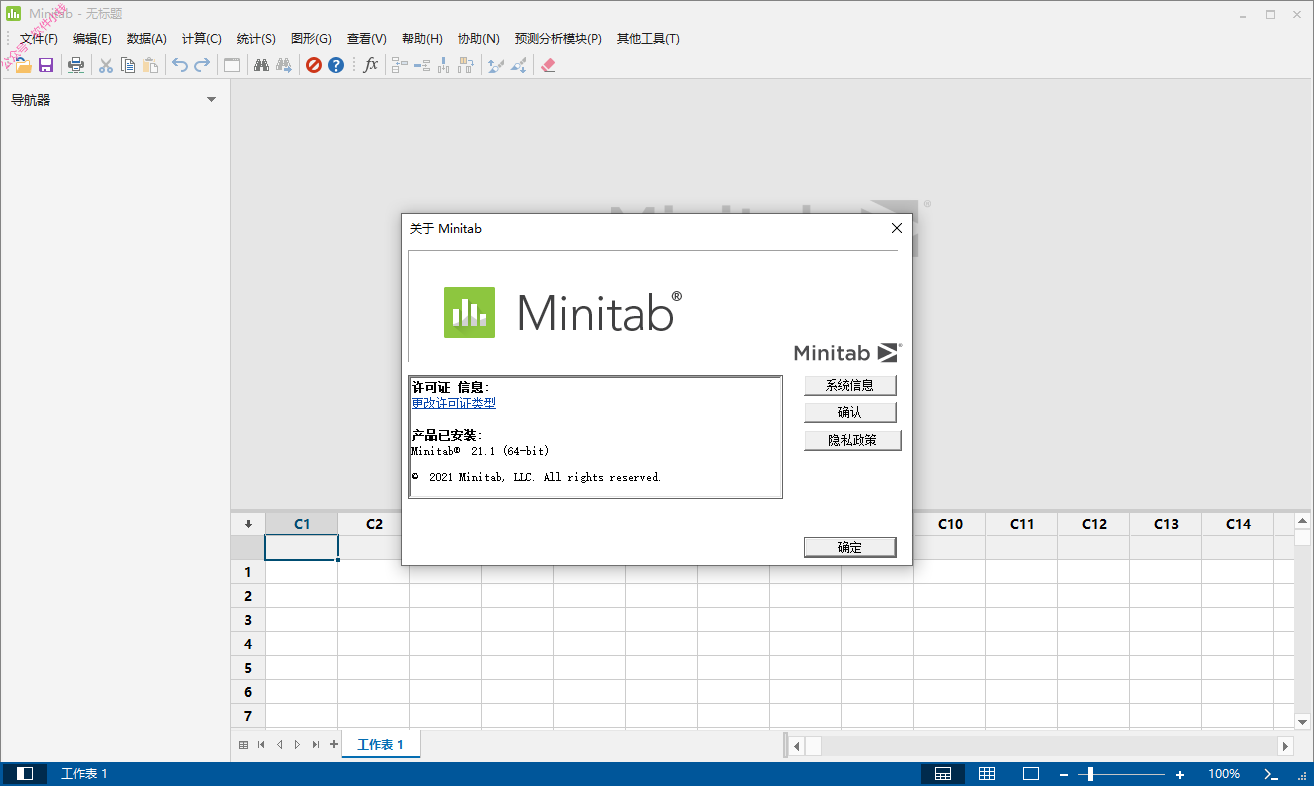Find with the binoculars icon
Image resolution: width=1314 pixels, height=786 pixels.
point(262,65)
